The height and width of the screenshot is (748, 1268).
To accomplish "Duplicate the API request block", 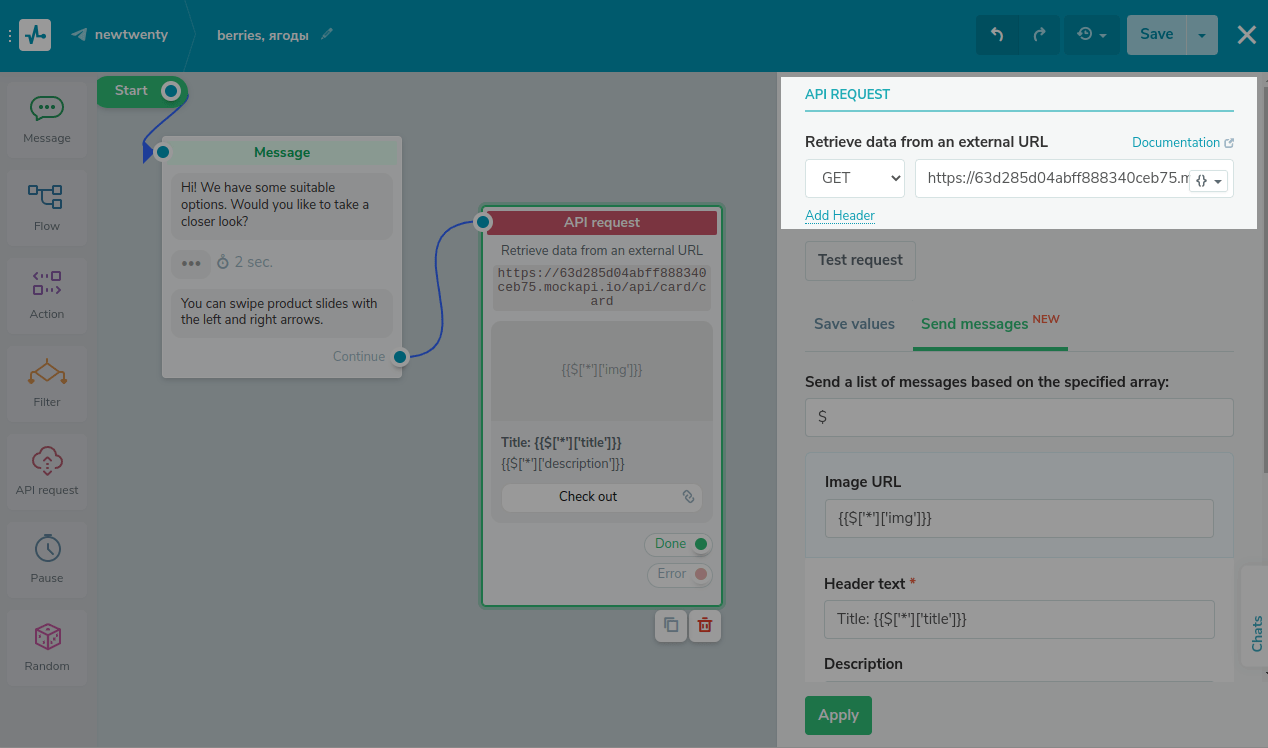I will click(x=671, y=625).
